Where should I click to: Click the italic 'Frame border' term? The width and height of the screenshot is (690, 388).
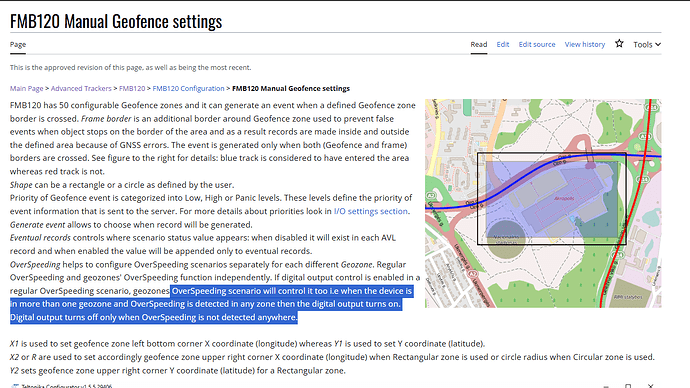tap(106, 119)
